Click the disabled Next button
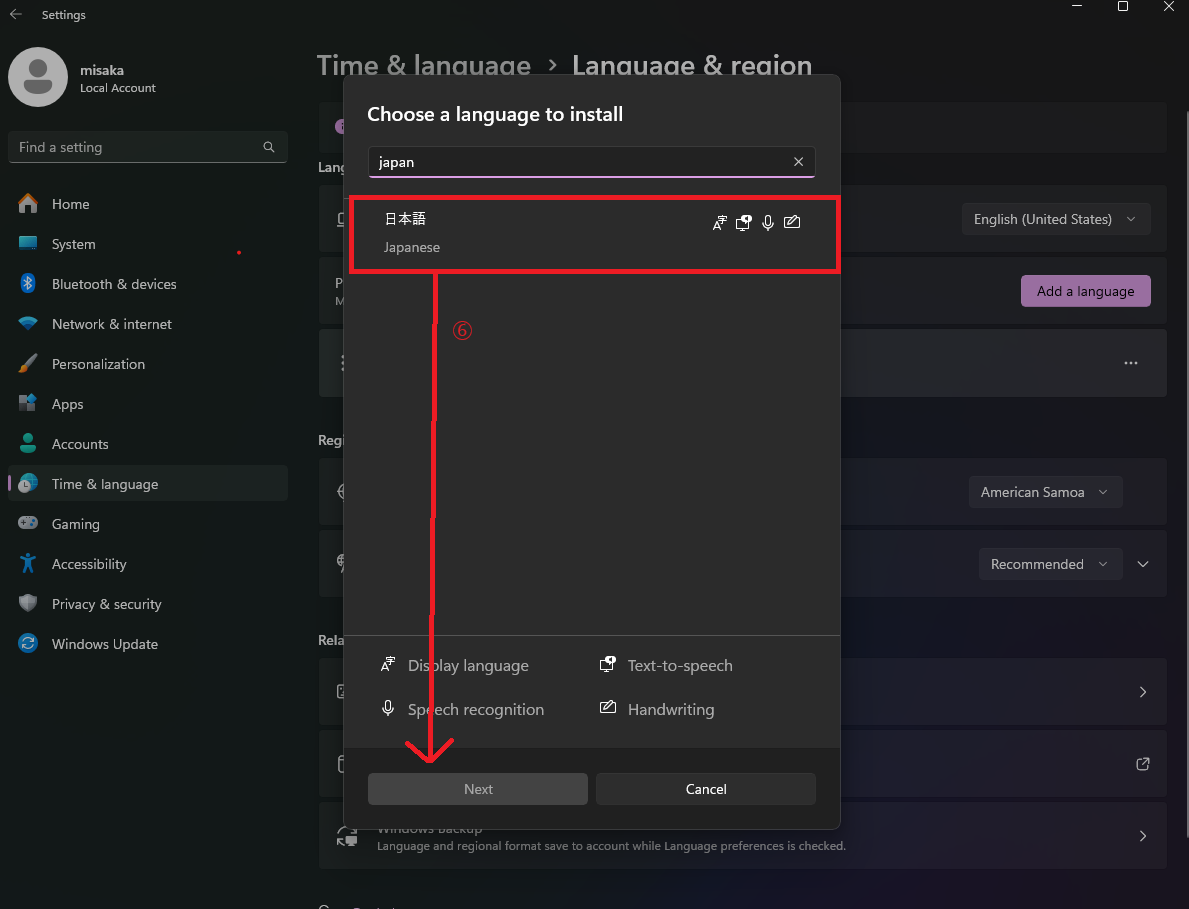This screenshot has height=909, width=1189. point(478,789)
